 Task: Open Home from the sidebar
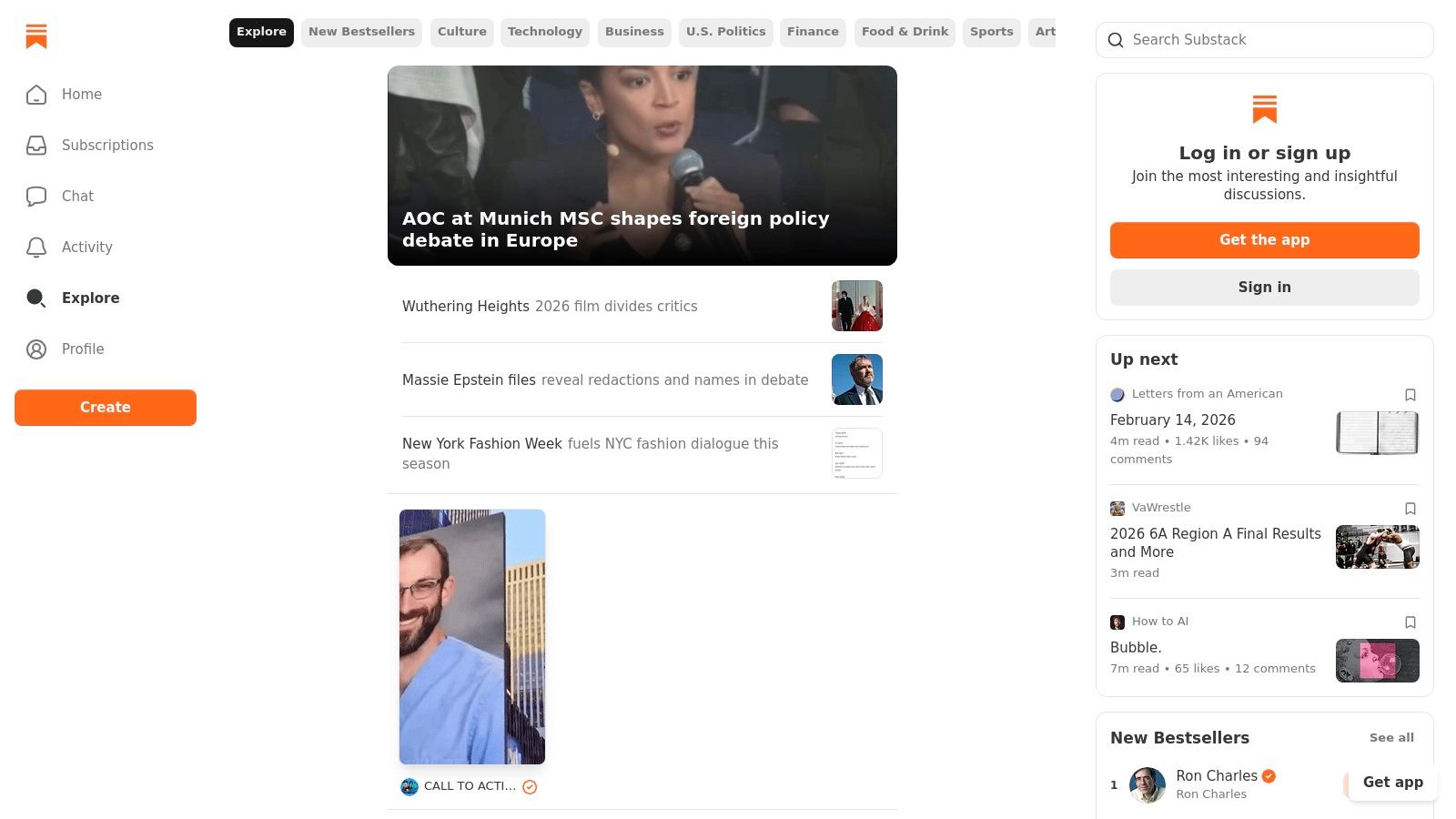pyautogui.click(x=81, y=94)
